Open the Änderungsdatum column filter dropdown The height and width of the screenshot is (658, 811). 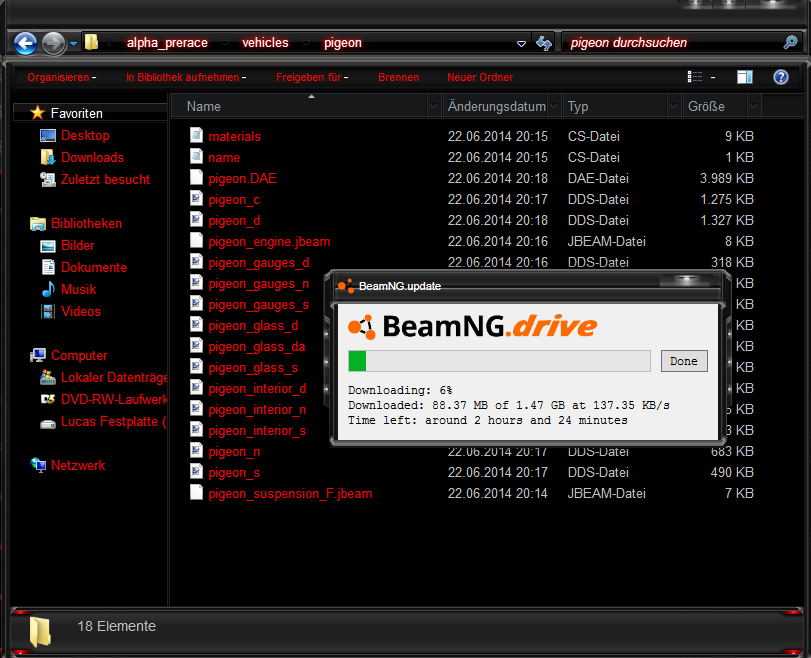pos(554,106)
